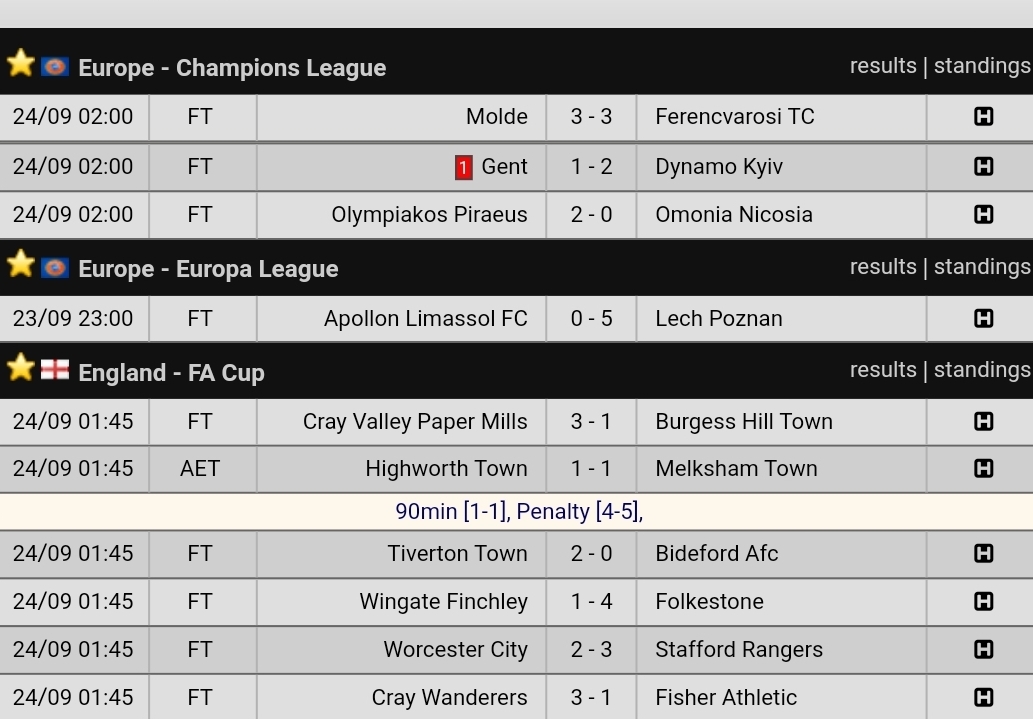Click the 90min penalty details row
This screenshot has width=1033, height=719.
[x=518, y=511]
